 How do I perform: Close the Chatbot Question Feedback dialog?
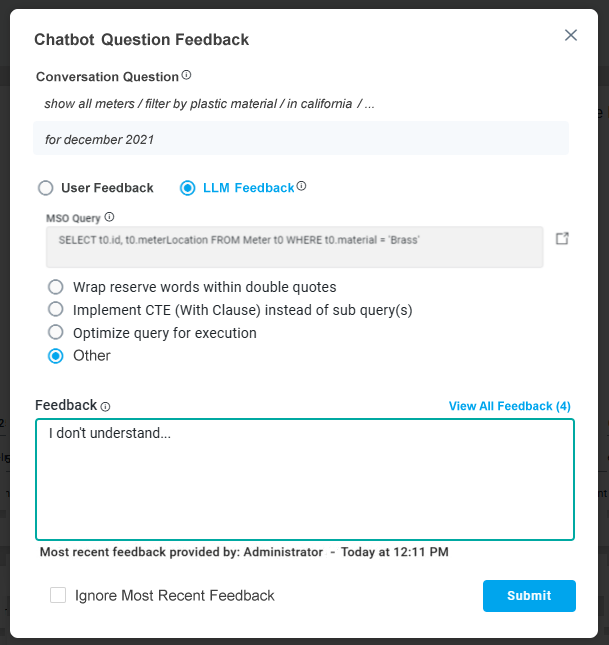pos(571,35)
